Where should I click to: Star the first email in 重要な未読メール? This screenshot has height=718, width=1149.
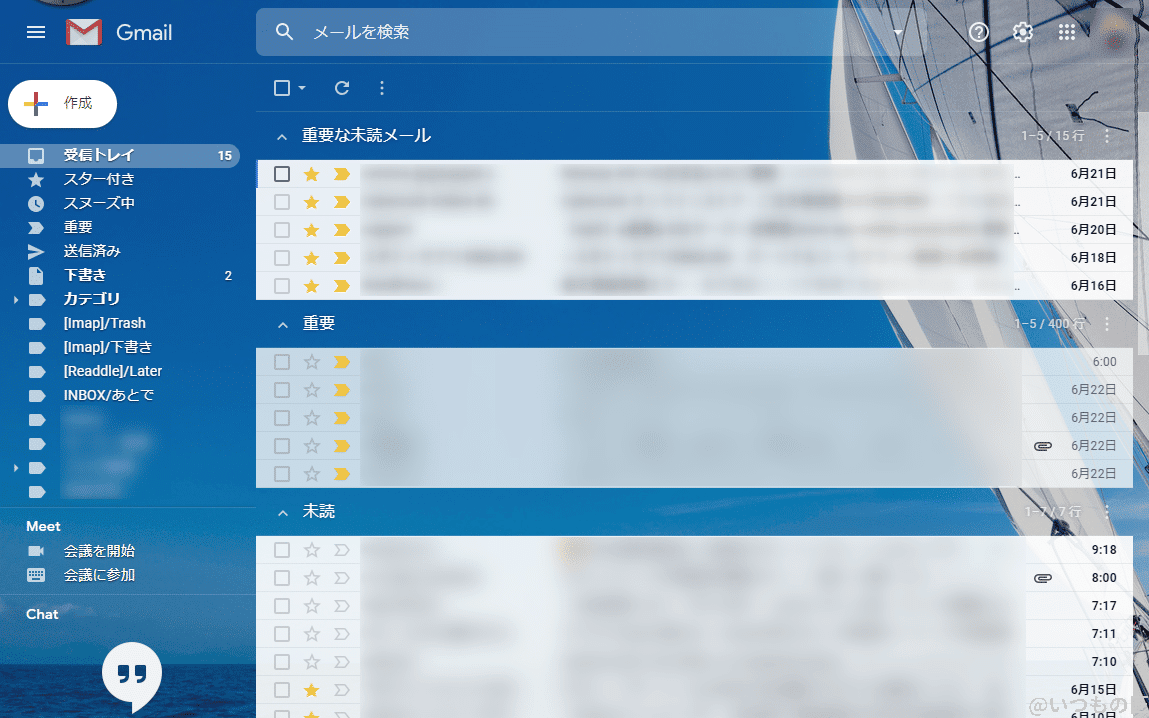click(x=310, y=173)
